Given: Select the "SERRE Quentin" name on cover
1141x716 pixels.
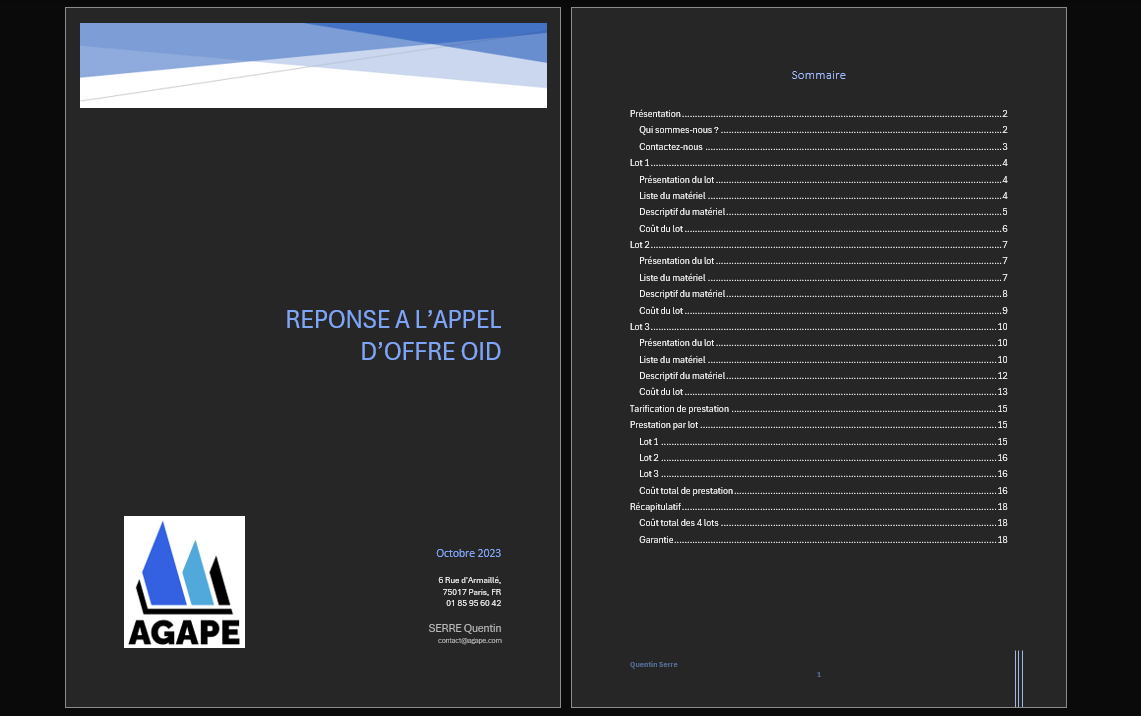Looking at the screenshot, I should (x=464, y=627).
